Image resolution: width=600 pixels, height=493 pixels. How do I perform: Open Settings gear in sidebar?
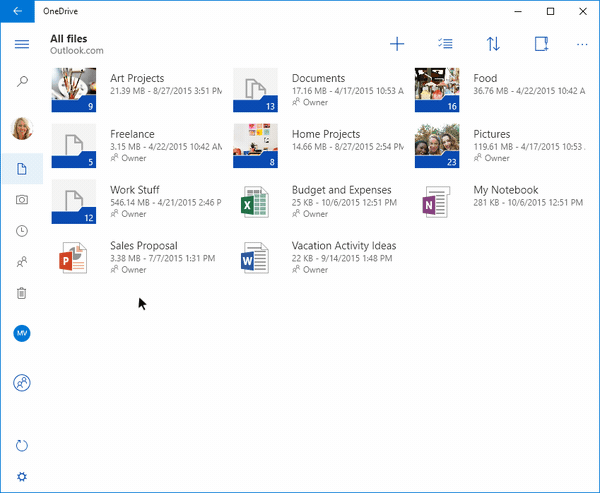[21, 476]
